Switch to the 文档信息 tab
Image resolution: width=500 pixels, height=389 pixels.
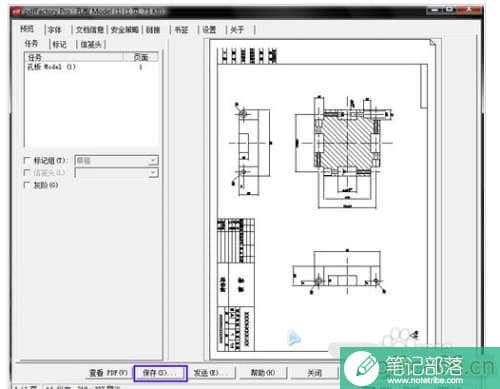click(x=89, y=30)
